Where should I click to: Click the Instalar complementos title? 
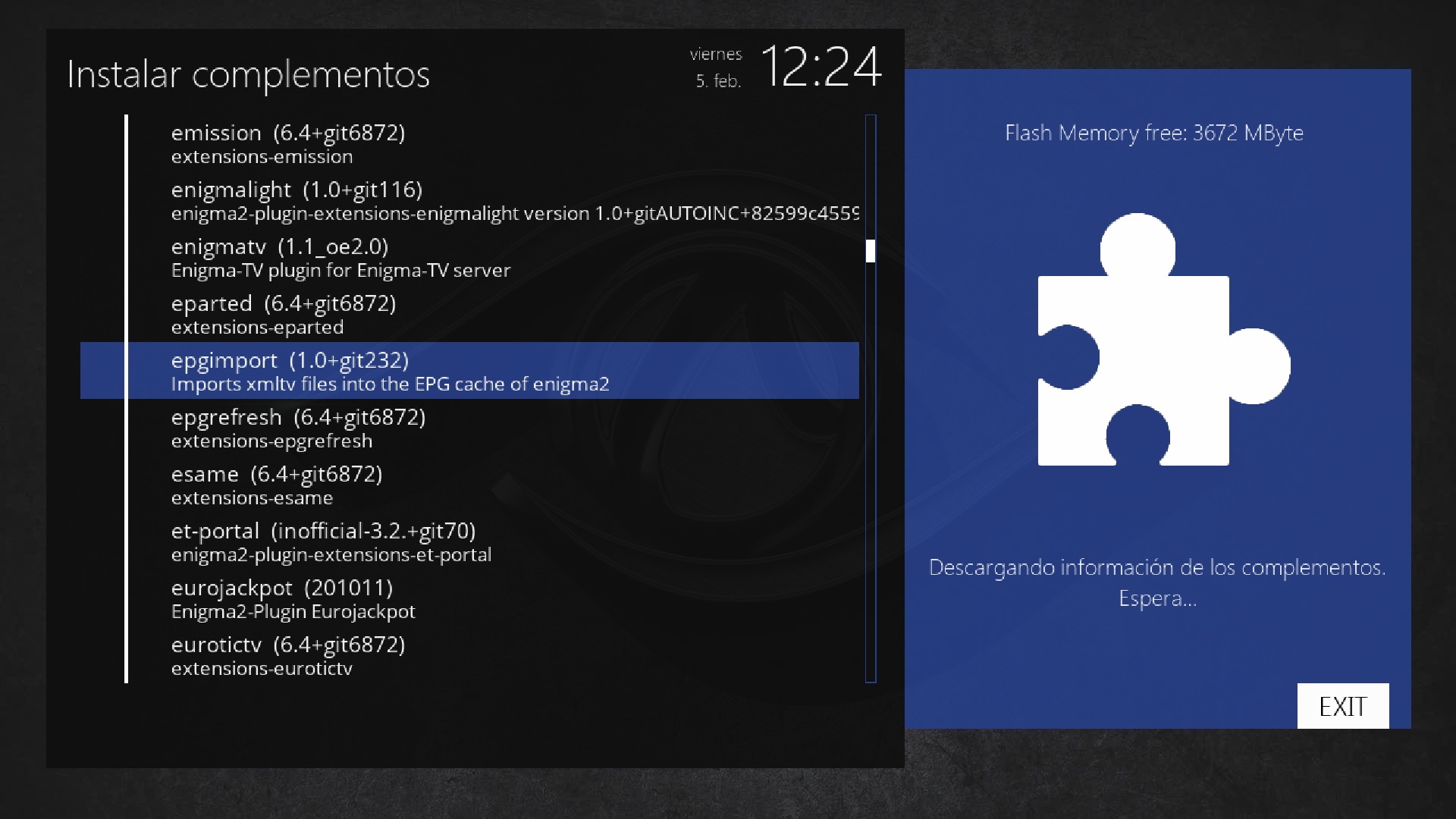pos(248,74)
